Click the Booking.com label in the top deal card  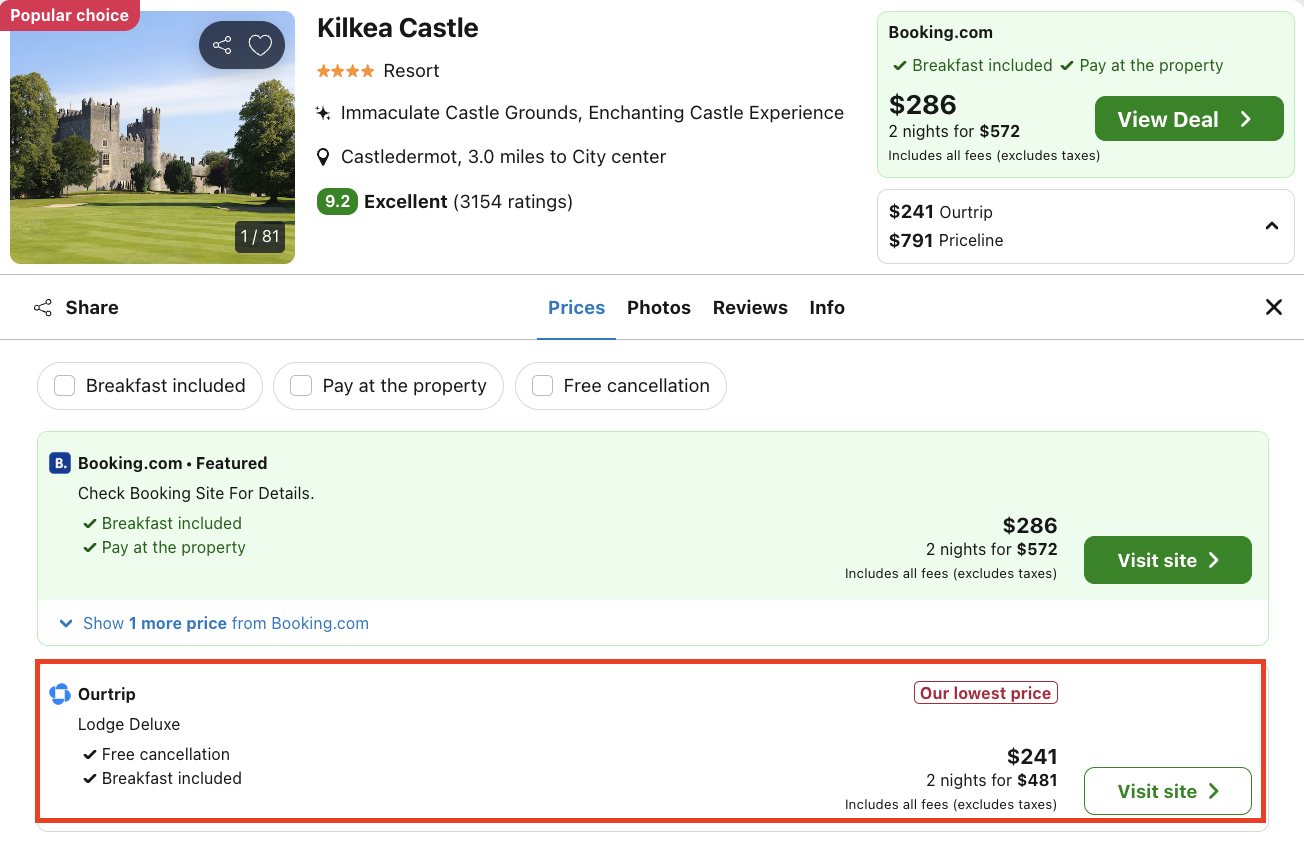coord(940,32)
